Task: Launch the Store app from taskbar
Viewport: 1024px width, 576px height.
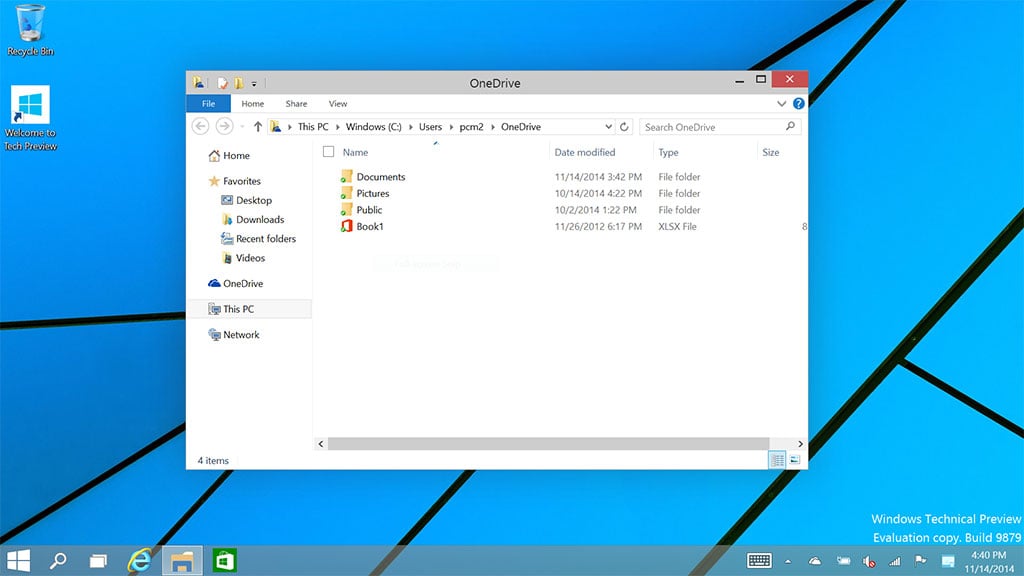Action: [224, 561]
